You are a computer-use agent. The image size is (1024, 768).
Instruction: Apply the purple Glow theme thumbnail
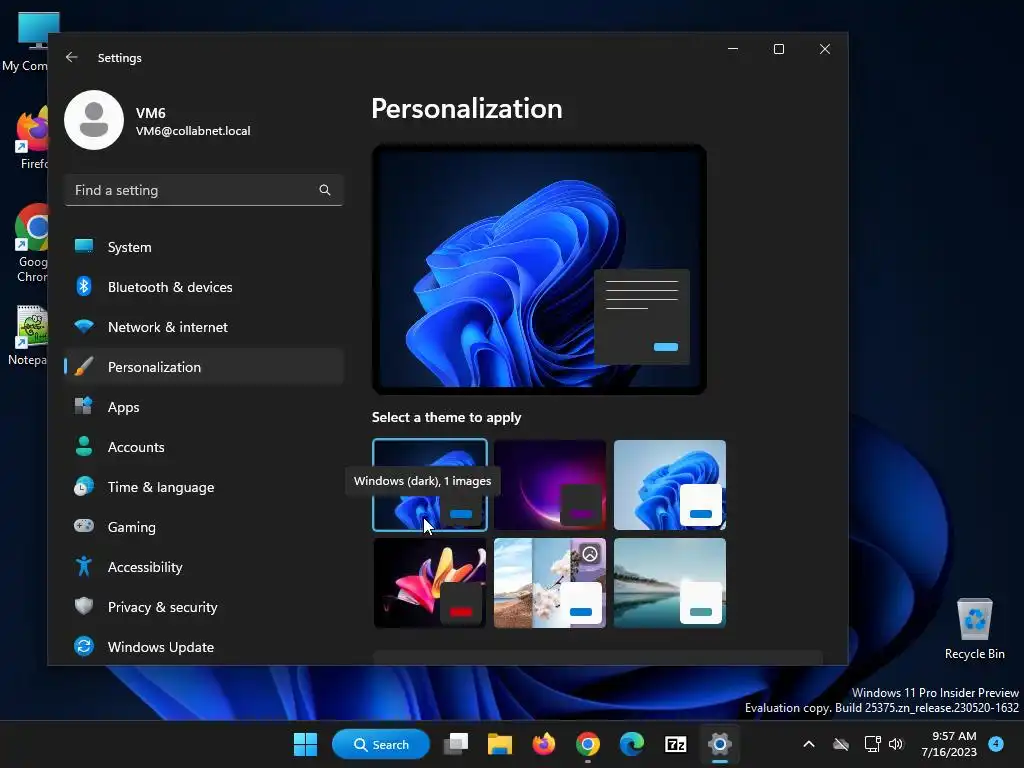pos(550,485)
